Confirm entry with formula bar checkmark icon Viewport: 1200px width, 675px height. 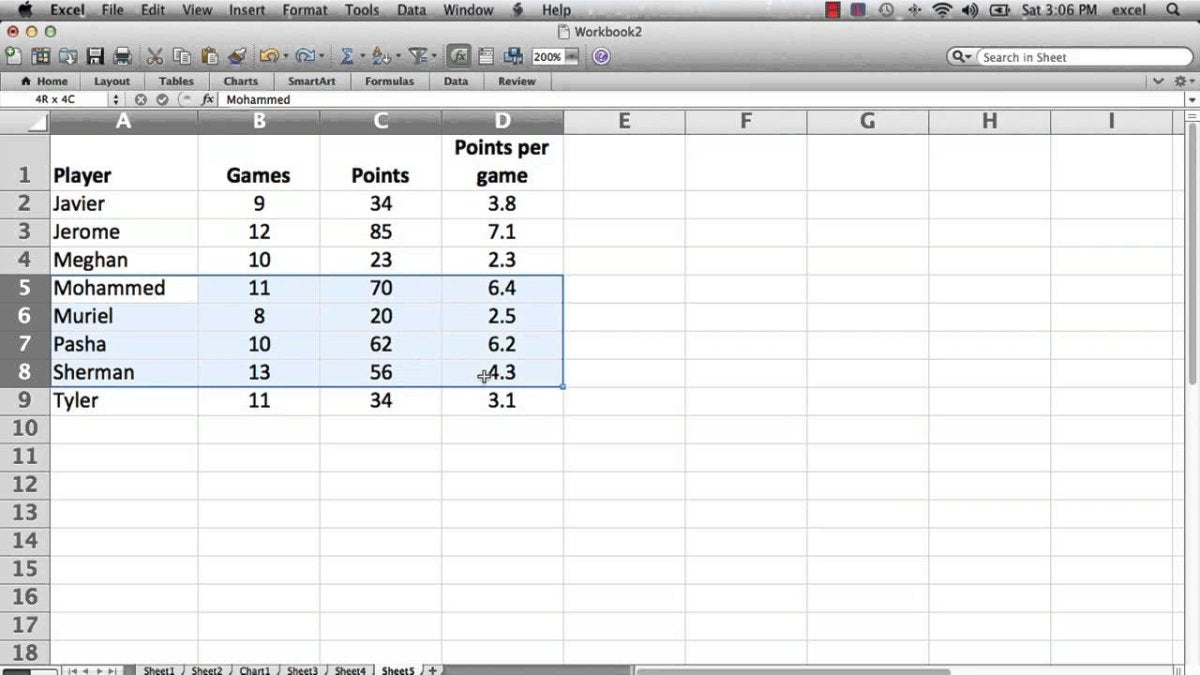[162, 99]
